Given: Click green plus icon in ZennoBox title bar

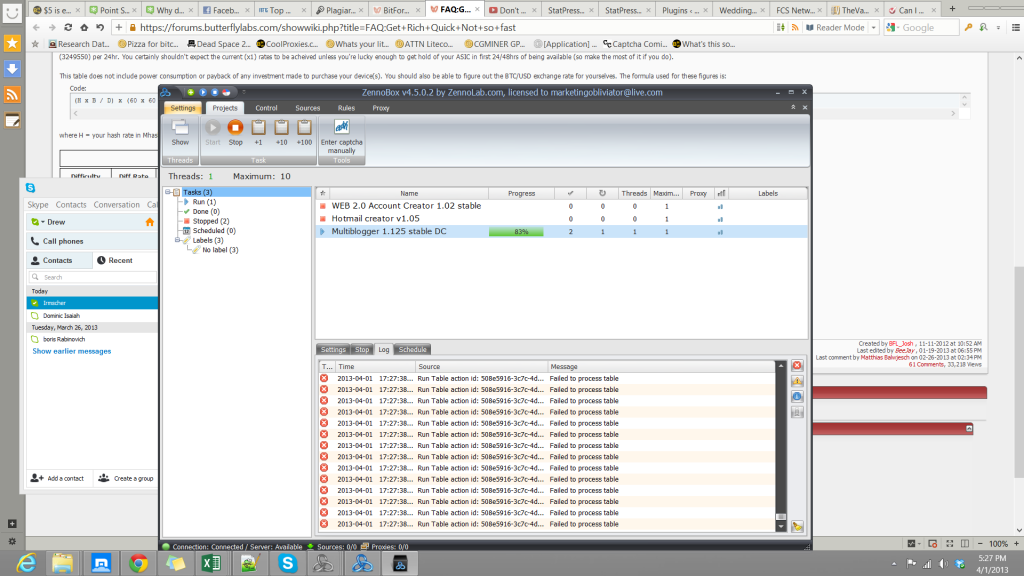Looking at the screenshot, I should 191,92.
